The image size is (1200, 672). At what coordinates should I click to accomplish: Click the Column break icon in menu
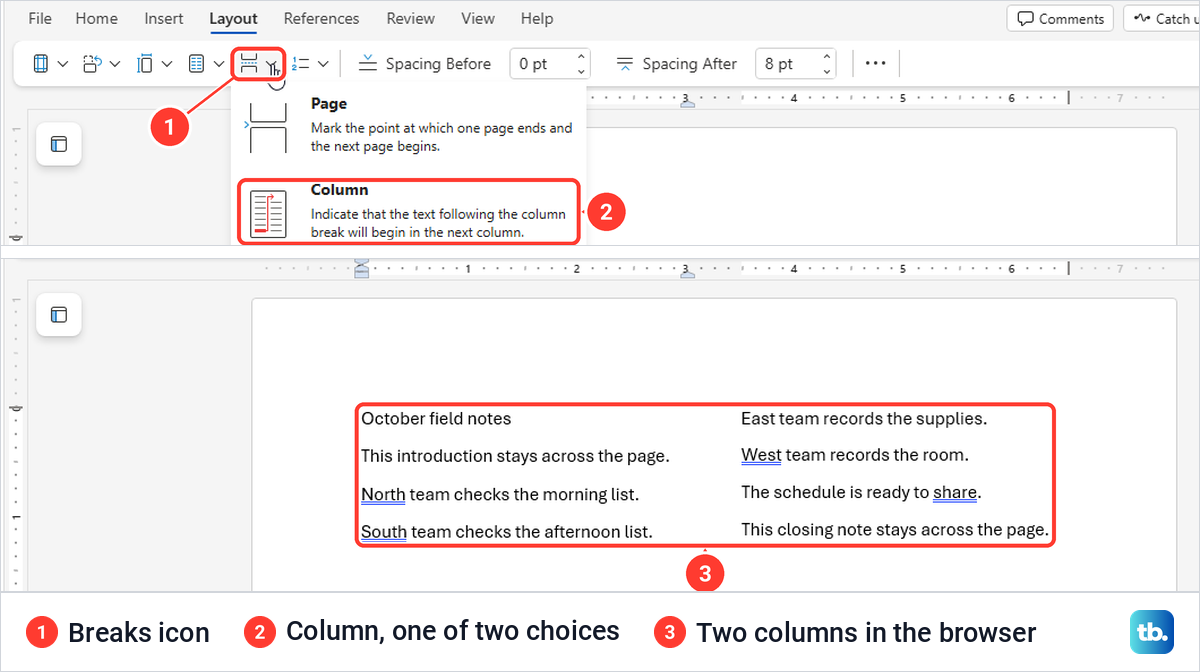(268, 212)
